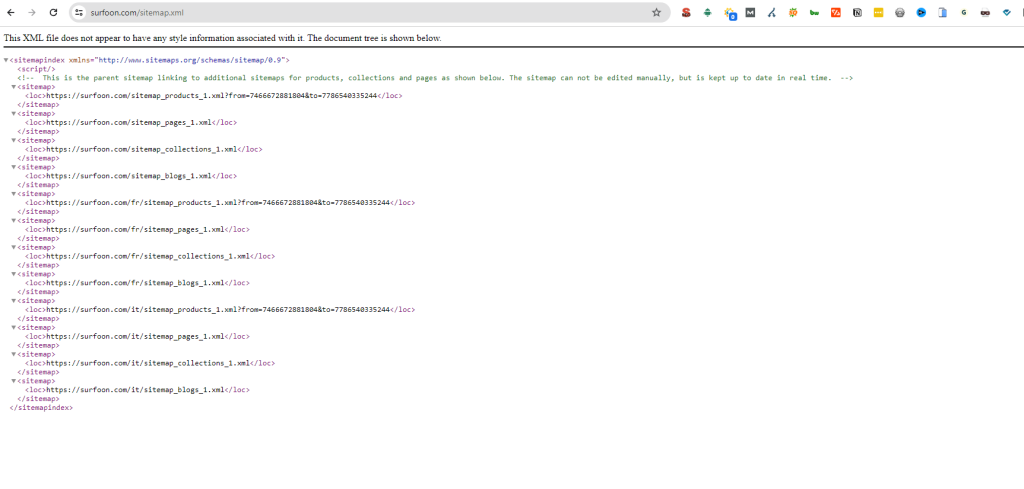Collapse the first sitemap node for products
This screenshot has width=1024, height=489.
coord(14,87)
